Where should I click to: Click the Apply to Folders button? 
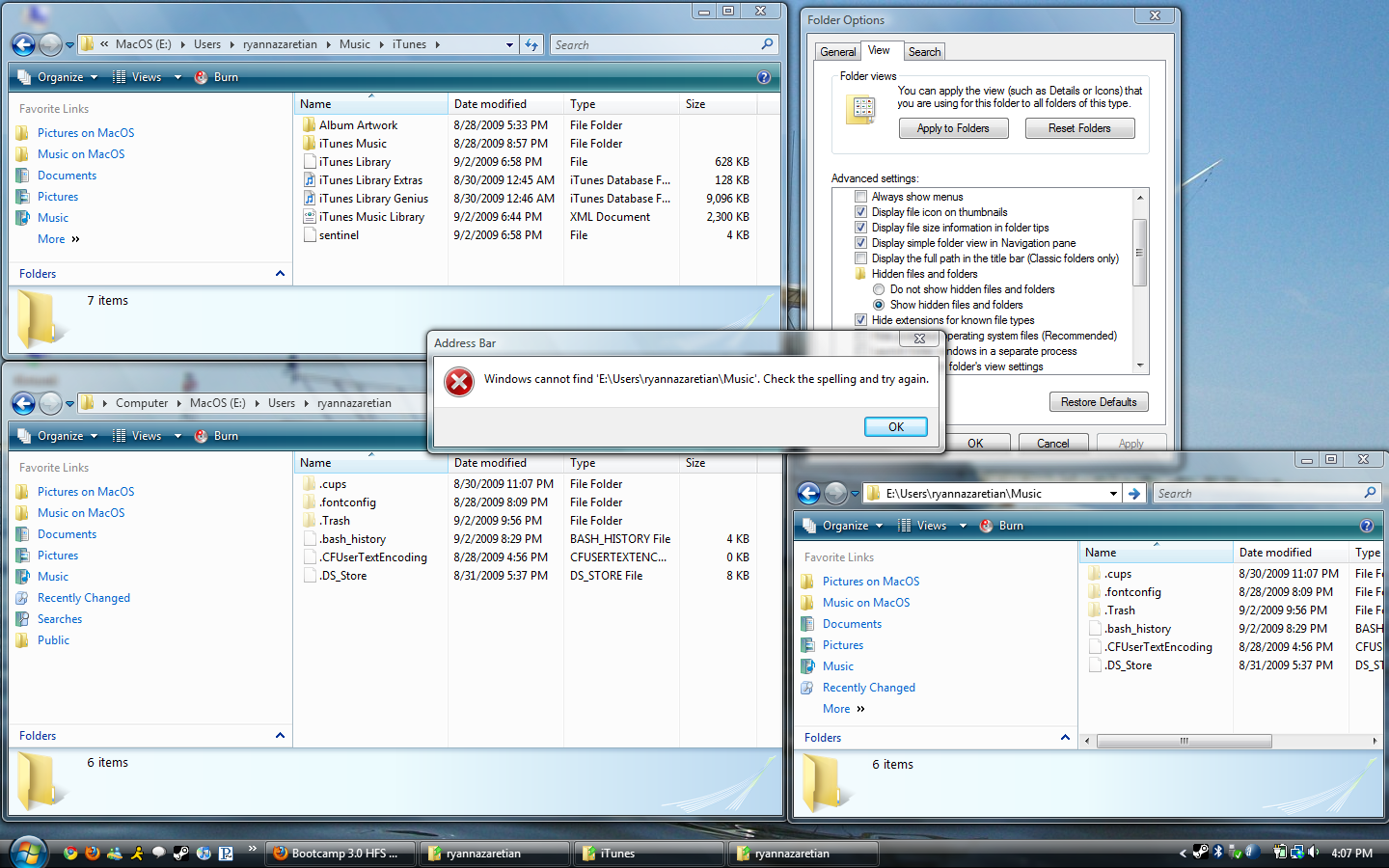953,128
